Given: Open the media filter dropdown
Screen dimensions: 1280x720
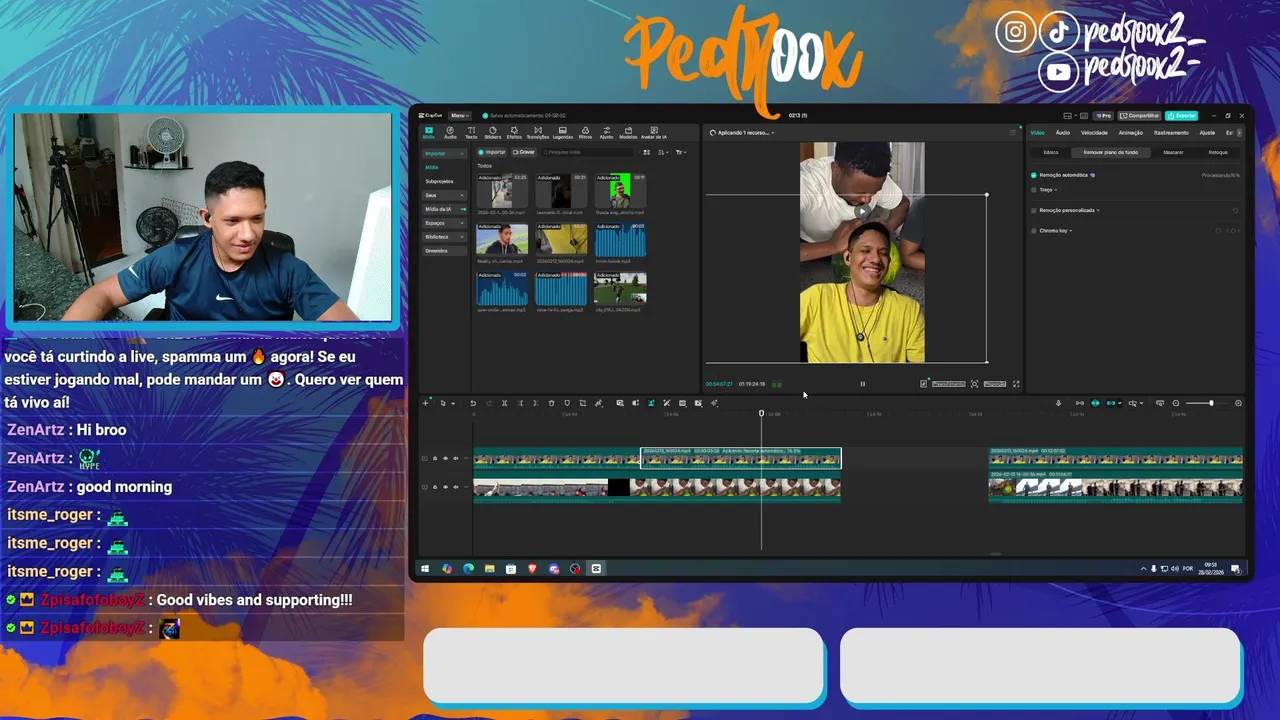Looking at the screenshot, I should point(680,152).
